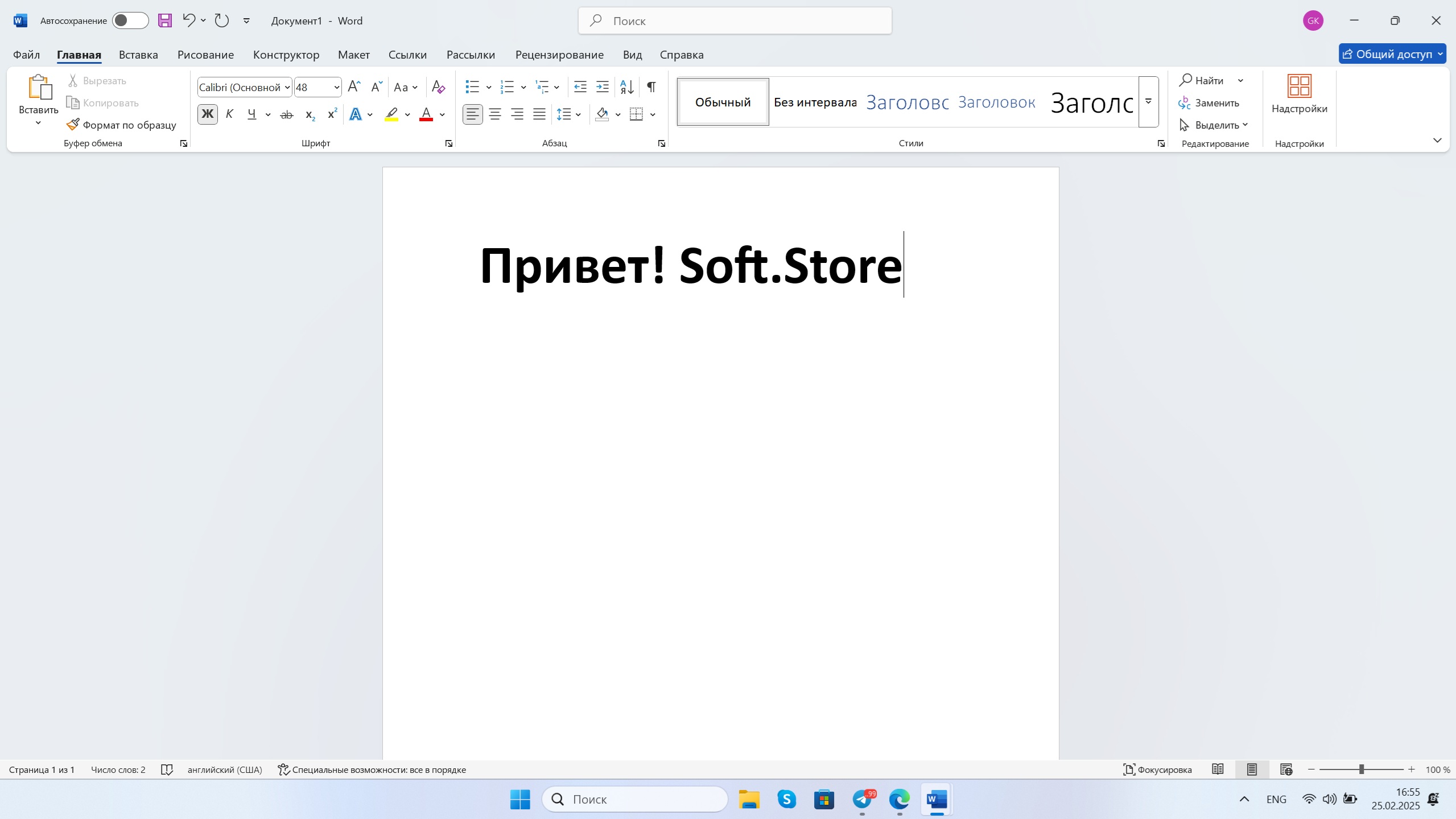Switch to the Рецензирование tab

pyautogui.click(x=559, y=55)
